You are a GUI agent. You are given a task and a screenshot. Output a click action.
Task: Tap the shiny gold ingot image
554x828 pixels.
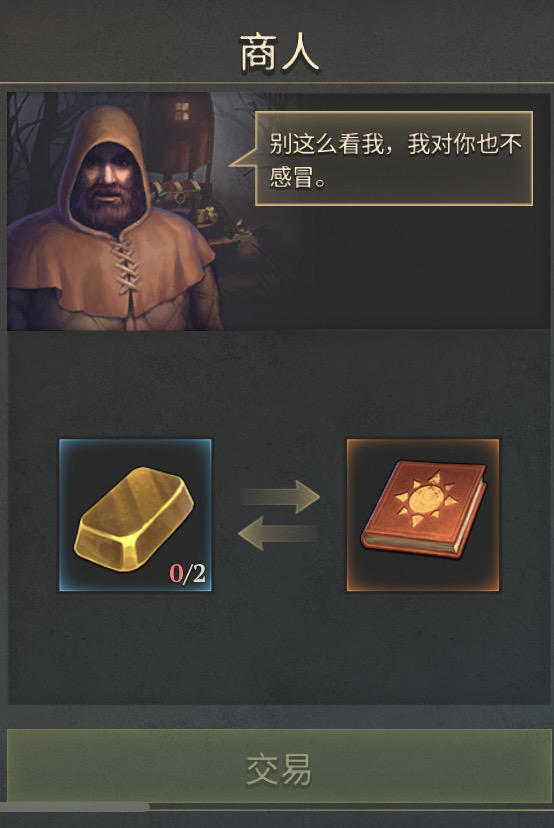click(134, 519)
